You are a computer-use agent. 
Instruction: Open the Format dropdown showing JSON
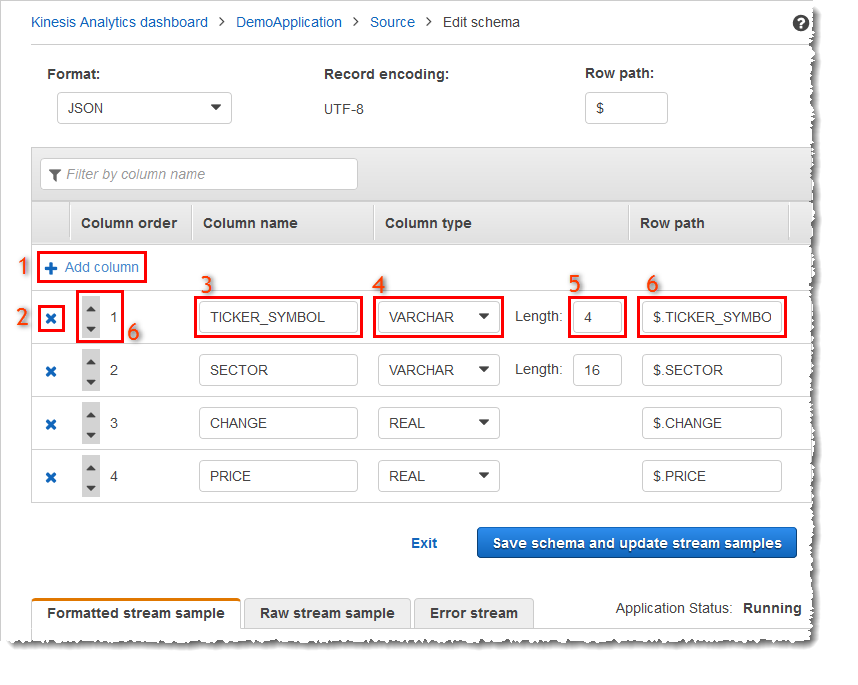click(x=144, y=108)
